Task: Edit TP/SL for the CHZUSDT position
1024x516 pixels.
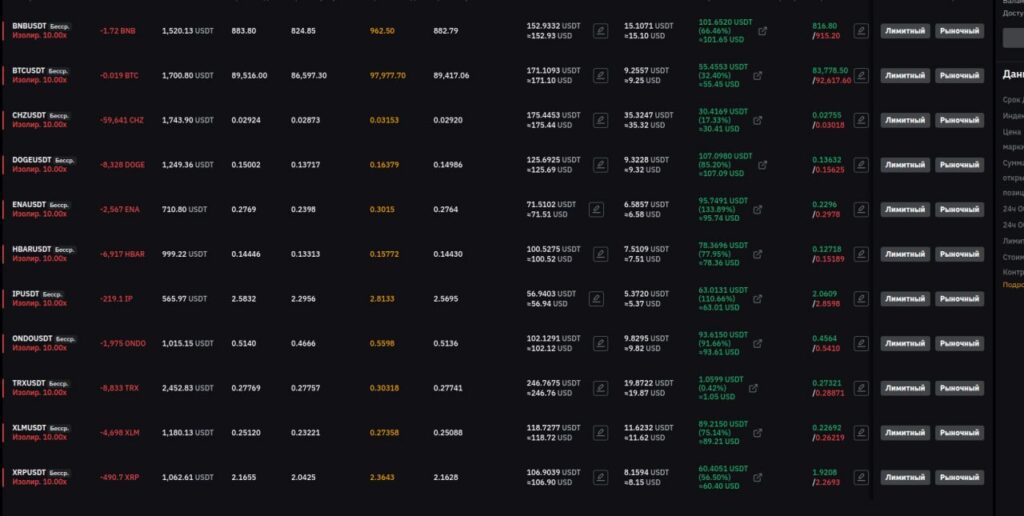Action: coord(861,120)
